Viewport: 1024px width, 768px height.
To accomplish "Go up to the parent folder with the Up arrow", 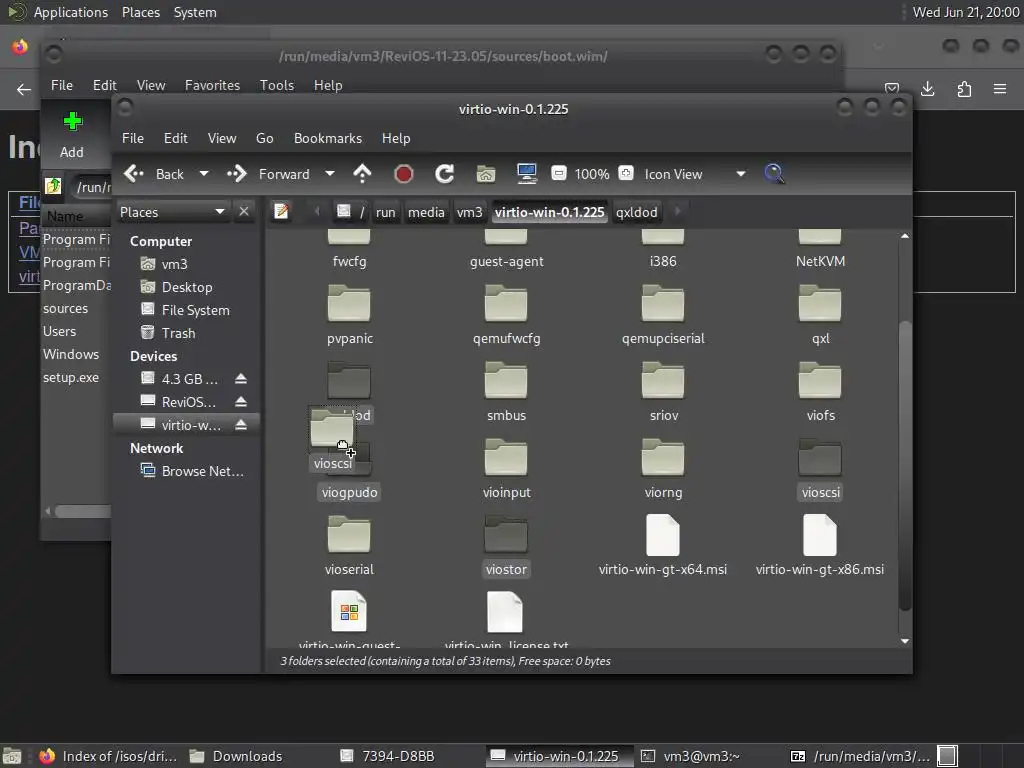I will click(x=362, y=174).
